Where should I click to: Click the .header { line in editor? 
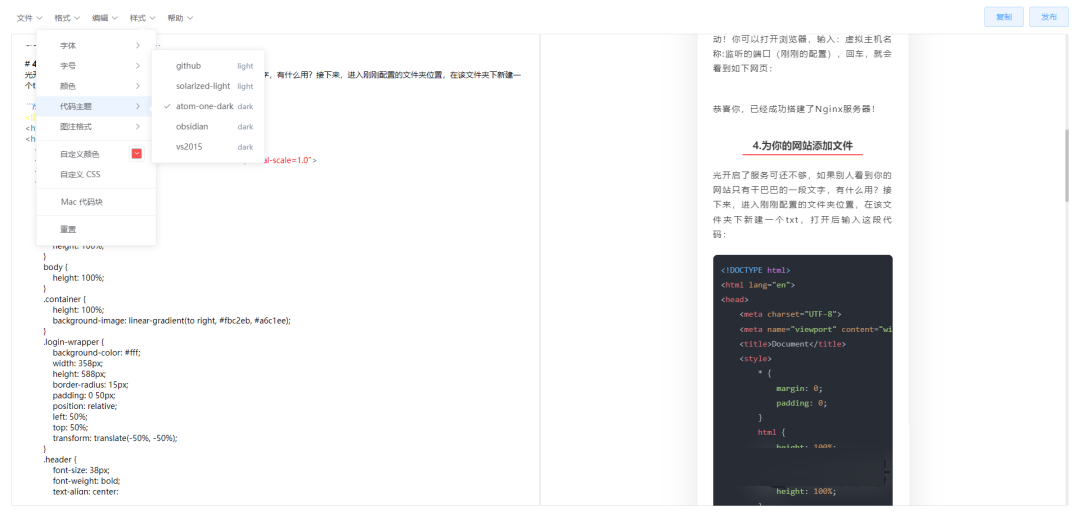click(x=59, y=459)
